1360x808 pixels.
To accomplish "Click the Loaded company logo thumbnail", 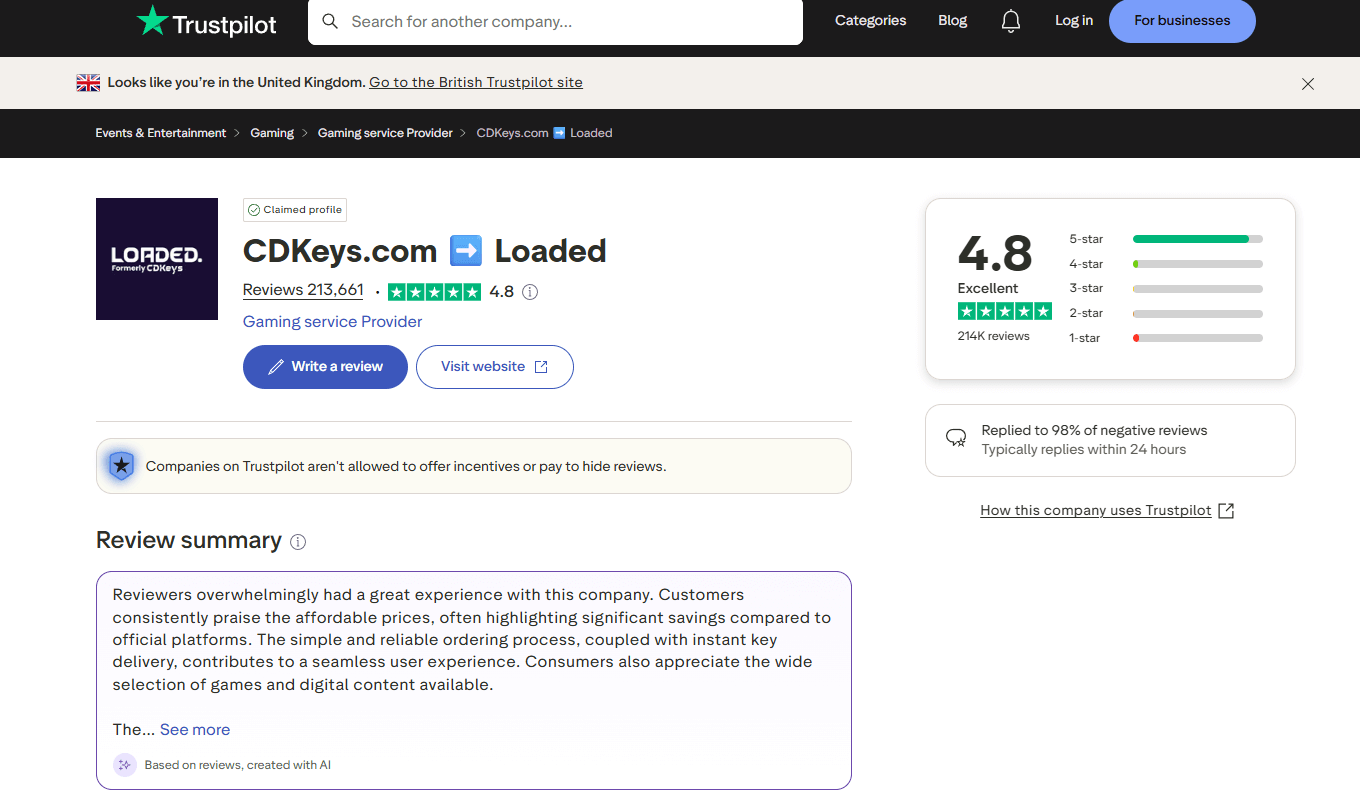I will [x=157, y=259].
